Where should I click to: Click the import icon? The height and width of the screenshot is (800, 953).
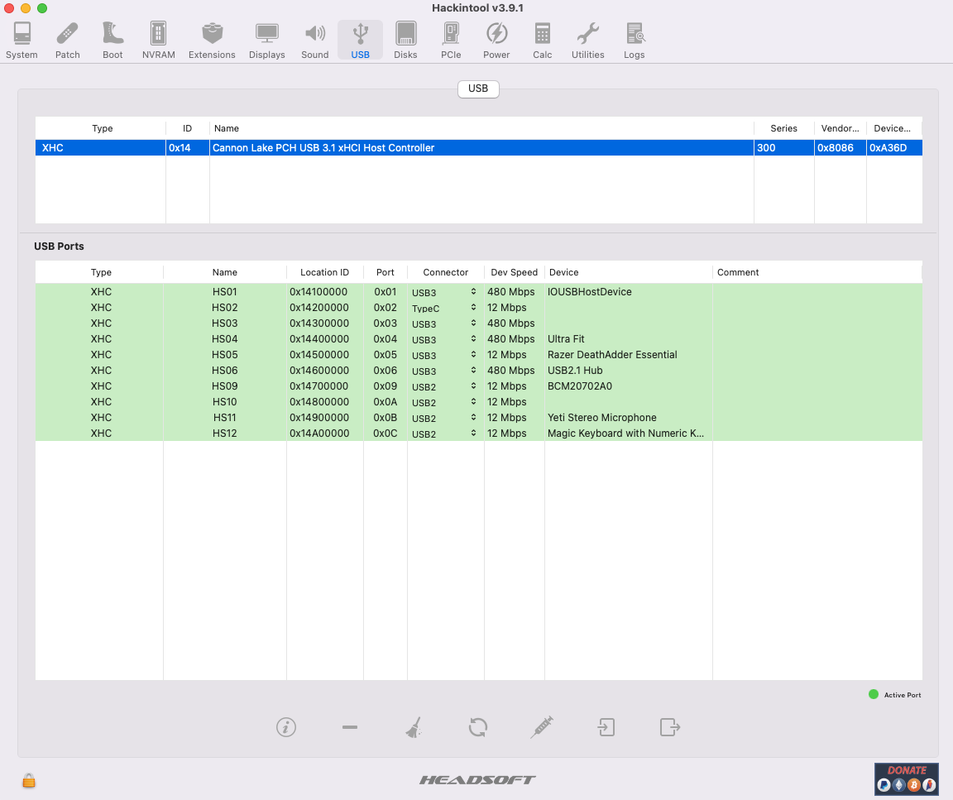[x=606, y=727]
